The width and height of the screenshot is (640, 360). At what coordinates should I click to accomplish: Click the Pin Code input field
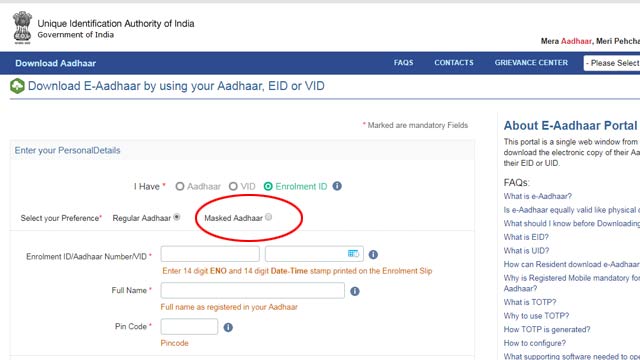pos(189,327)
